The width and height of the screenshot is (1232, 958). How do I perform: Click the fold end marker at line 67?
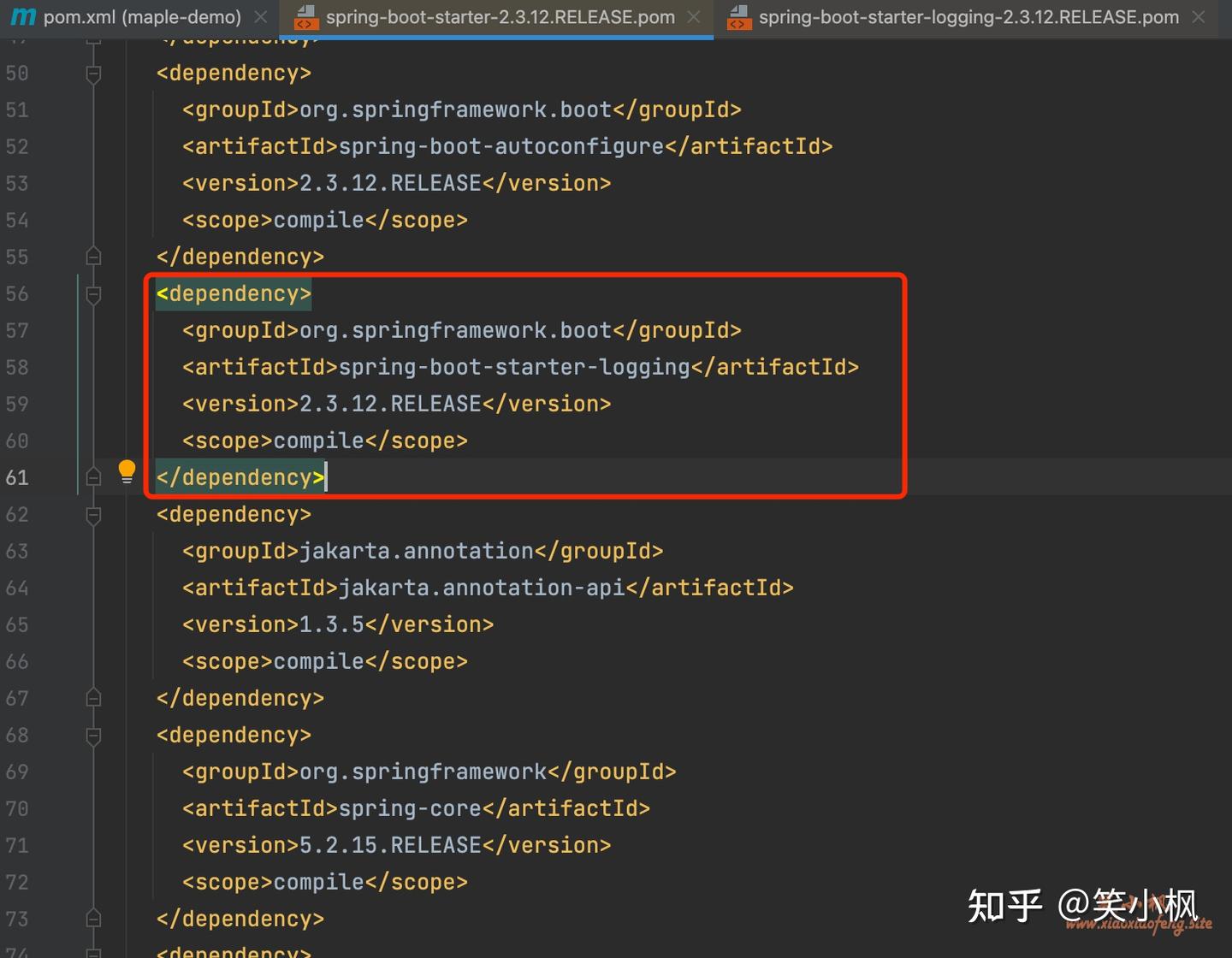tap(93, 696)
